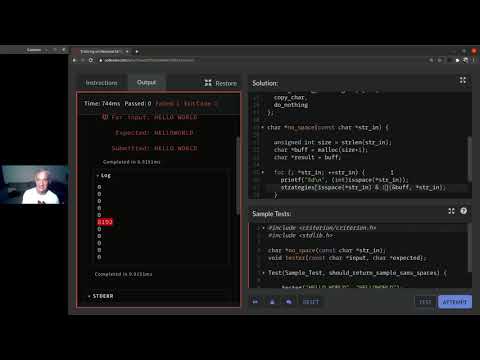Viewport: 480px width, 360px height.
Task: Click 'Passed: 0' in results header
Action: [138, 104]
